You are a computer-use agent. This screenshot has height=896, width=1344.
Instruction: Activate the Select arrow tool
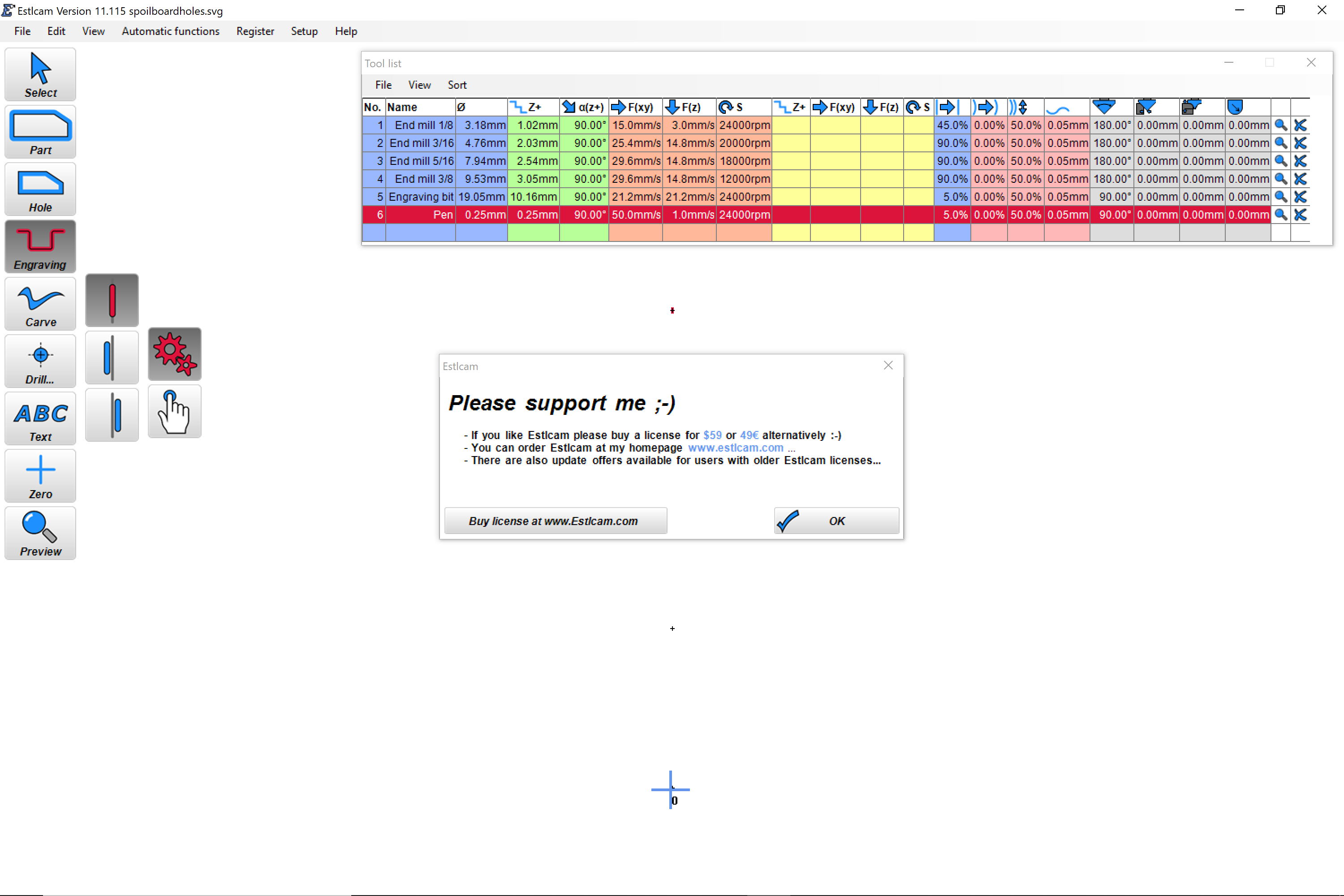tap(40, 75)
